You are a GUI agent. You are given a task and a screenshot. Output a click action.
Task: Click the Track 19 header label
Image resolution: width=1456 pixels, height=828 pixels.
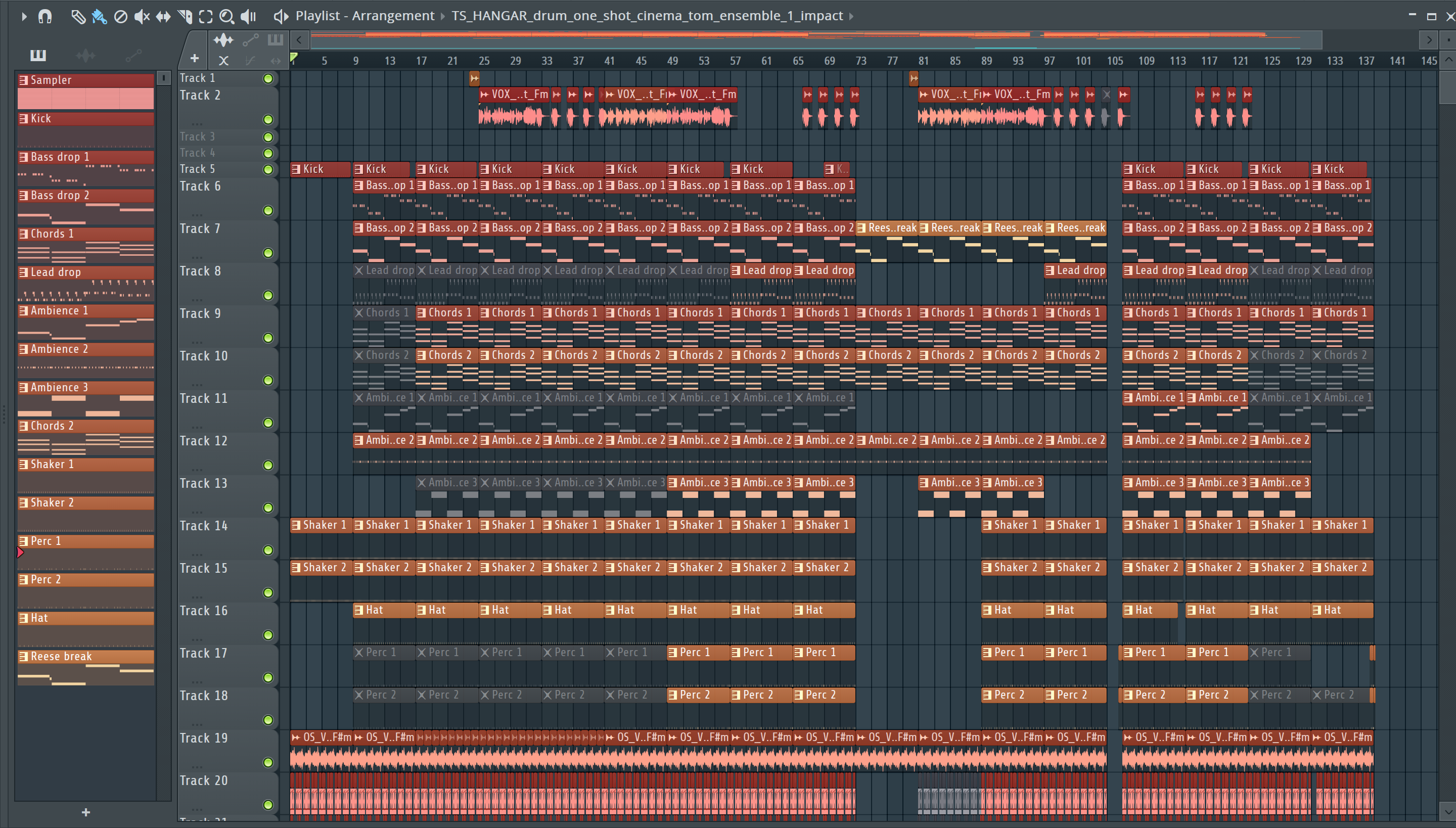point(204,738)
